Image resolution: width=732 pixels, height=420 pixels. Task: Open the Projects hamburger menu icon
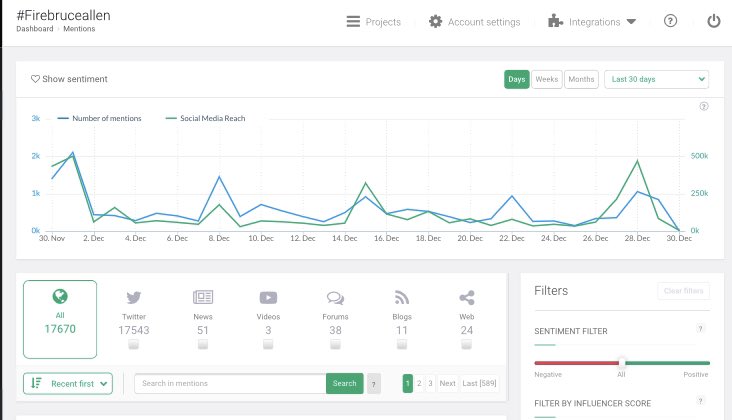(x=353, y=21)
